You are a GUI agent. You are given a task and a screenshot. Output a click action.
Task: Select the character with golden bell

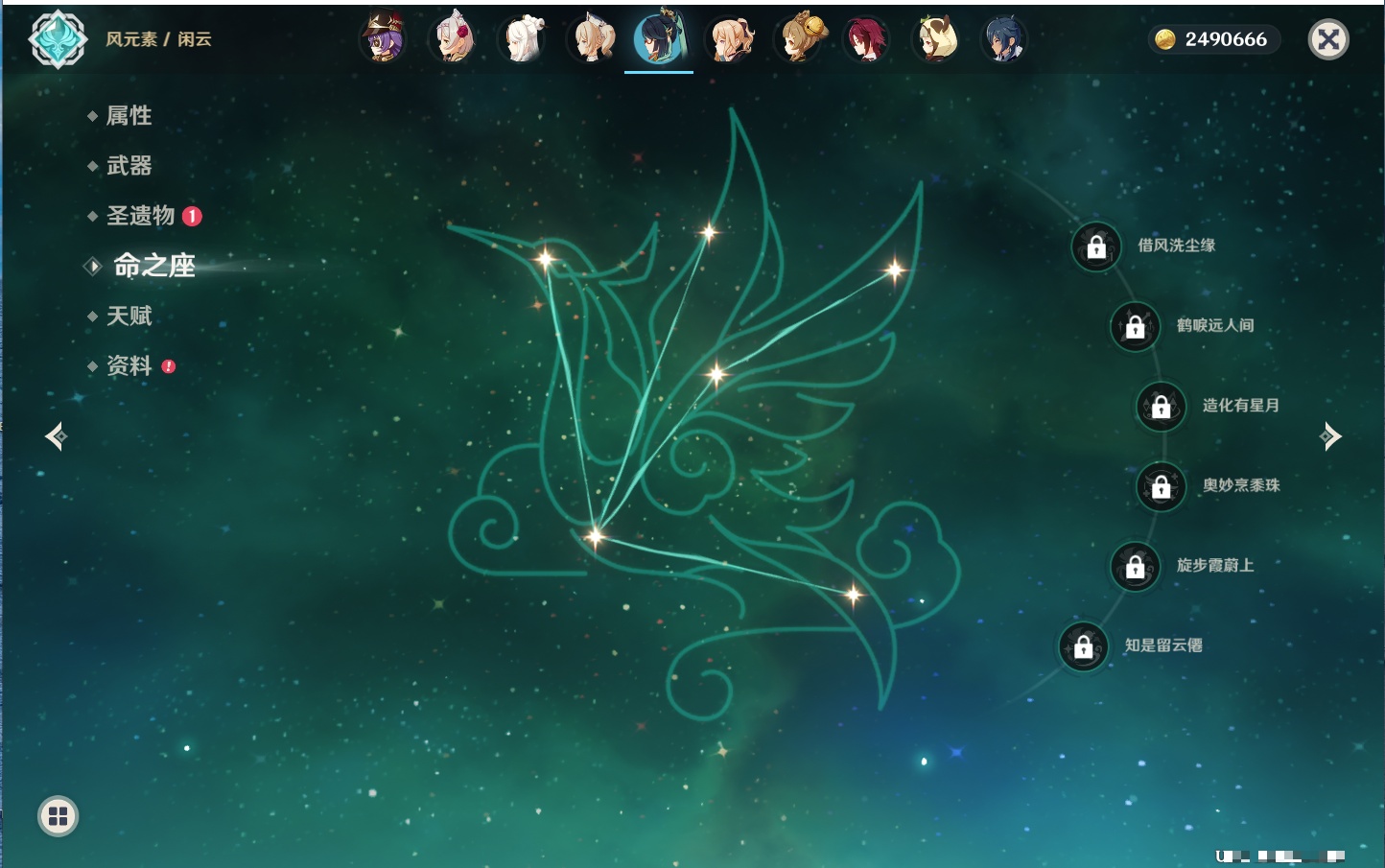(x=799, y=39)
